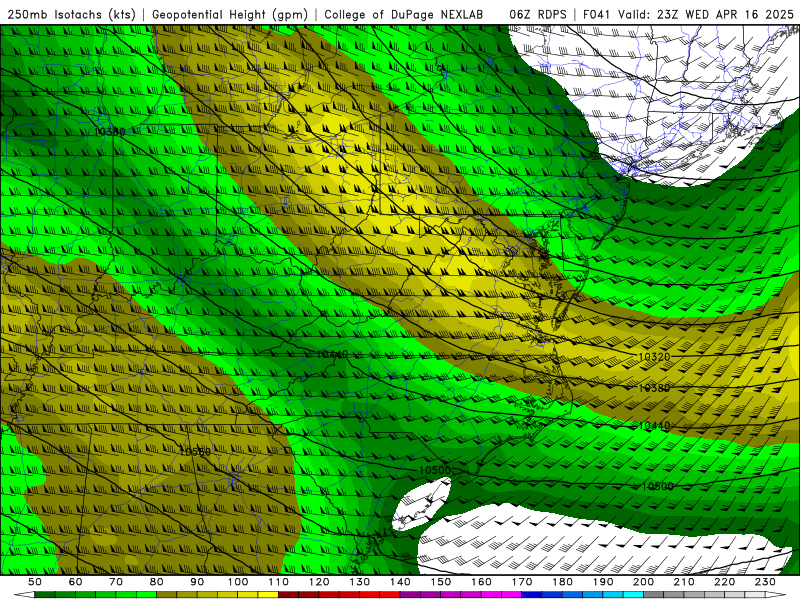The height and width of the screenshot is (600, 800).
Task: Click the 120 knot legend label
Action: tap(319, 582)
